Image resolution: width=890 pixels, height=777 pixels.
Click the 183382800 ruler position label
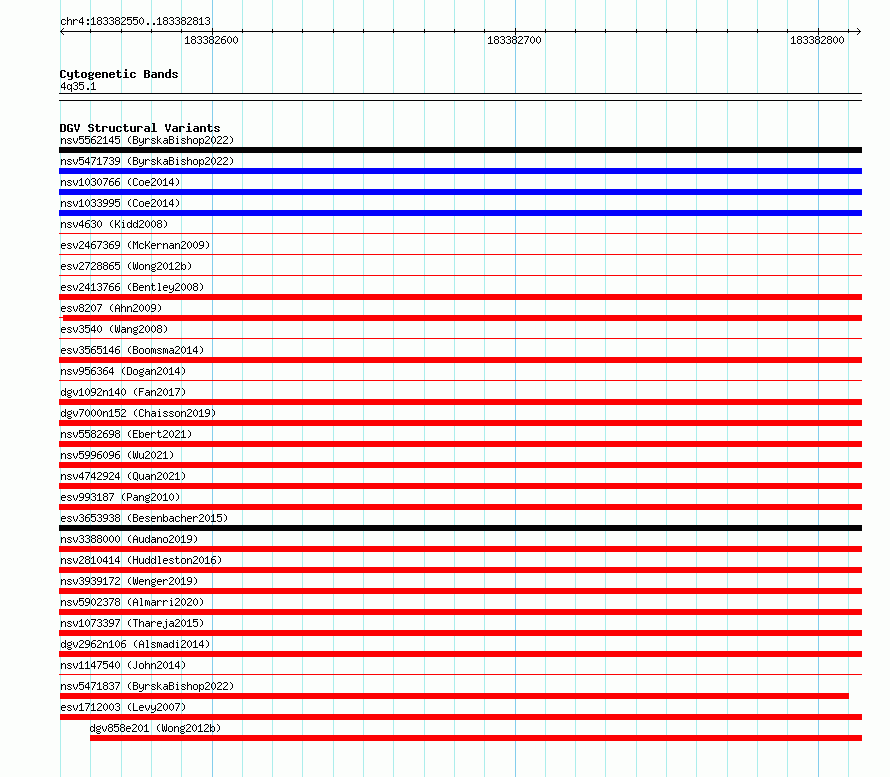coord(817,40)
